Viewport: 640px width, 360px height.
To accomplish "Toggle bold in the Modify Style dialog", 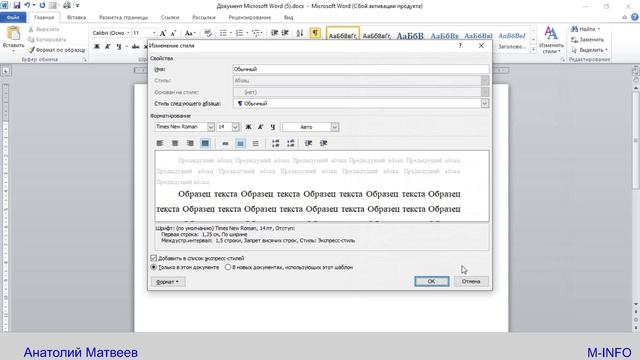I will tap(248, 127).
